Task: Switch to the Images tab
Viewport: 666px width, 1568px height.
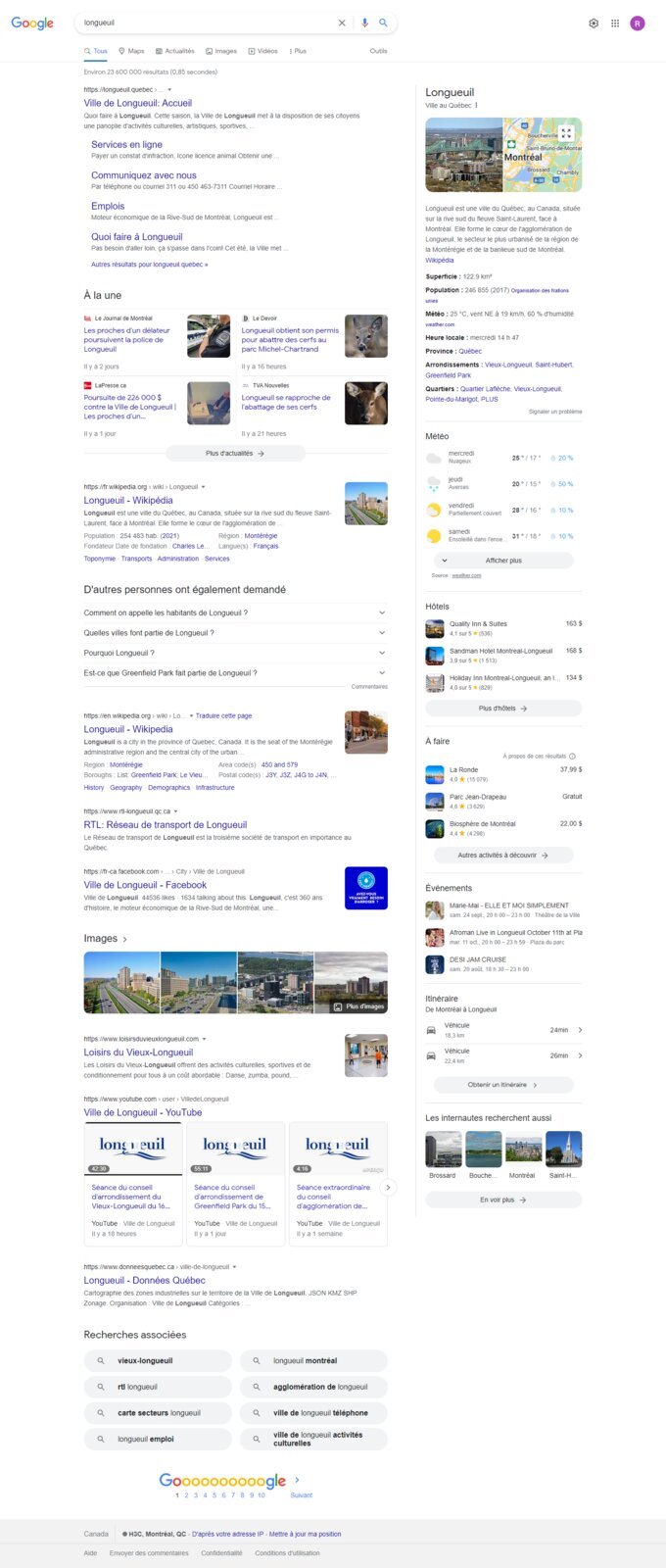Action: pyautogui.click(x=221, y=51)
